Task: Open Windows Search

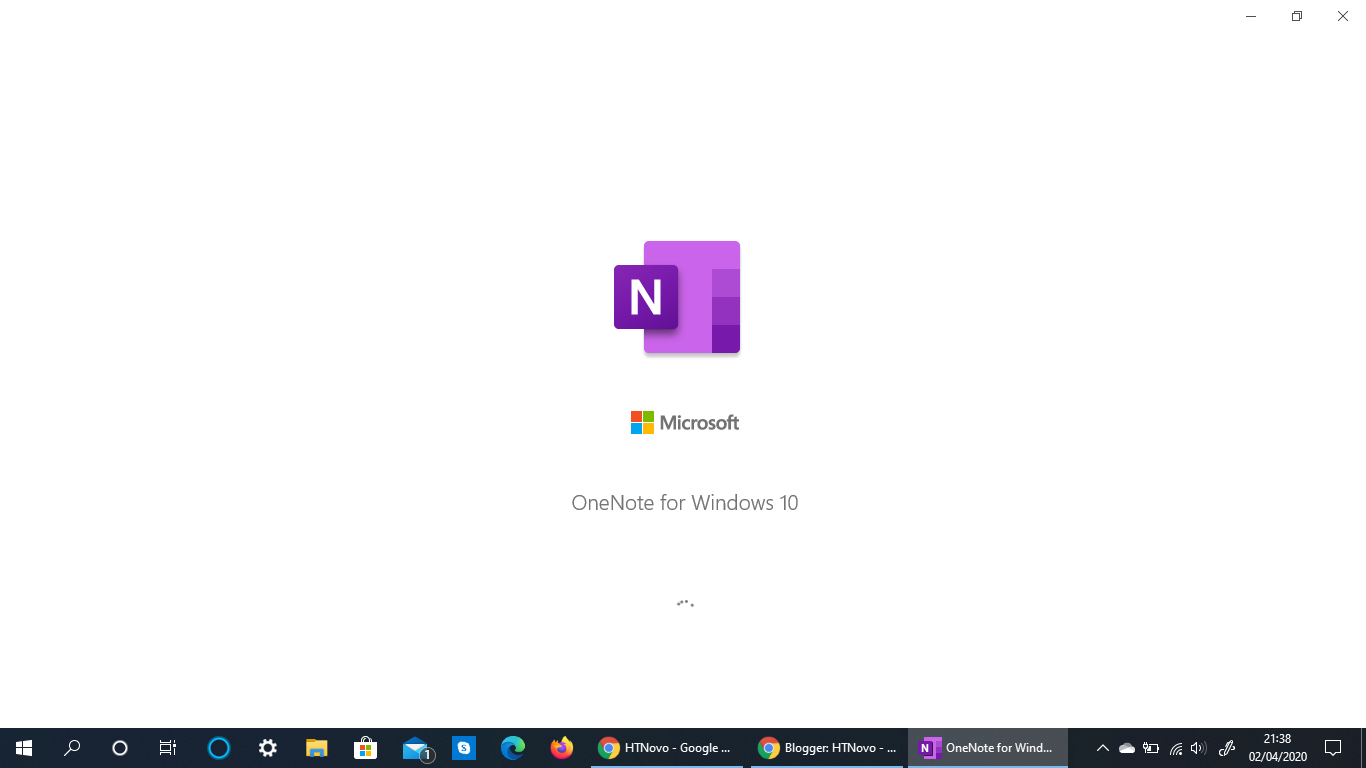Action: 71,747
